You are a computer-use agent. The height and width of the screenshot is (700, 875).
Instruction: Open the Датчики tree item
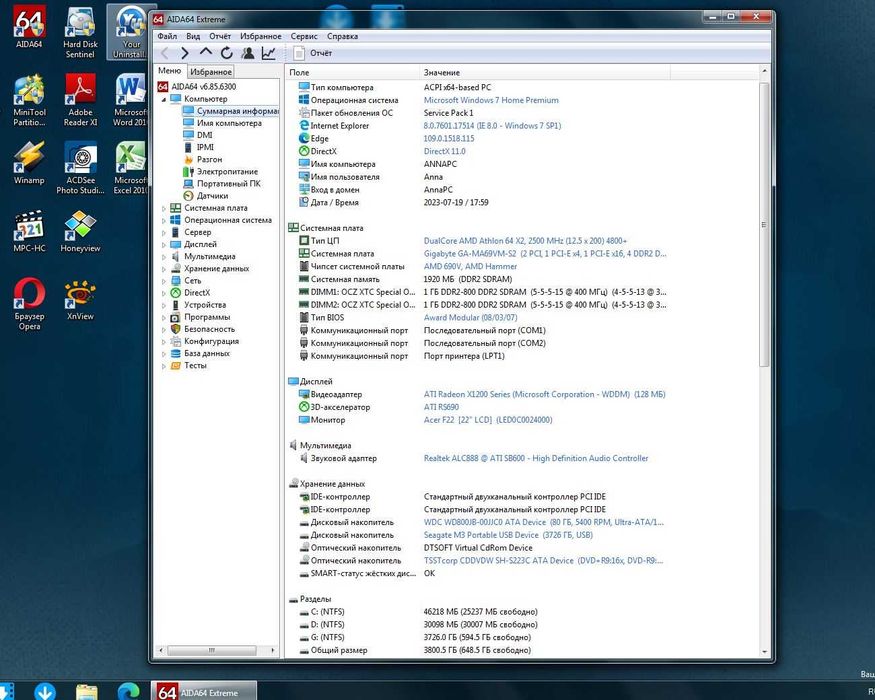(x=205, y=196)
